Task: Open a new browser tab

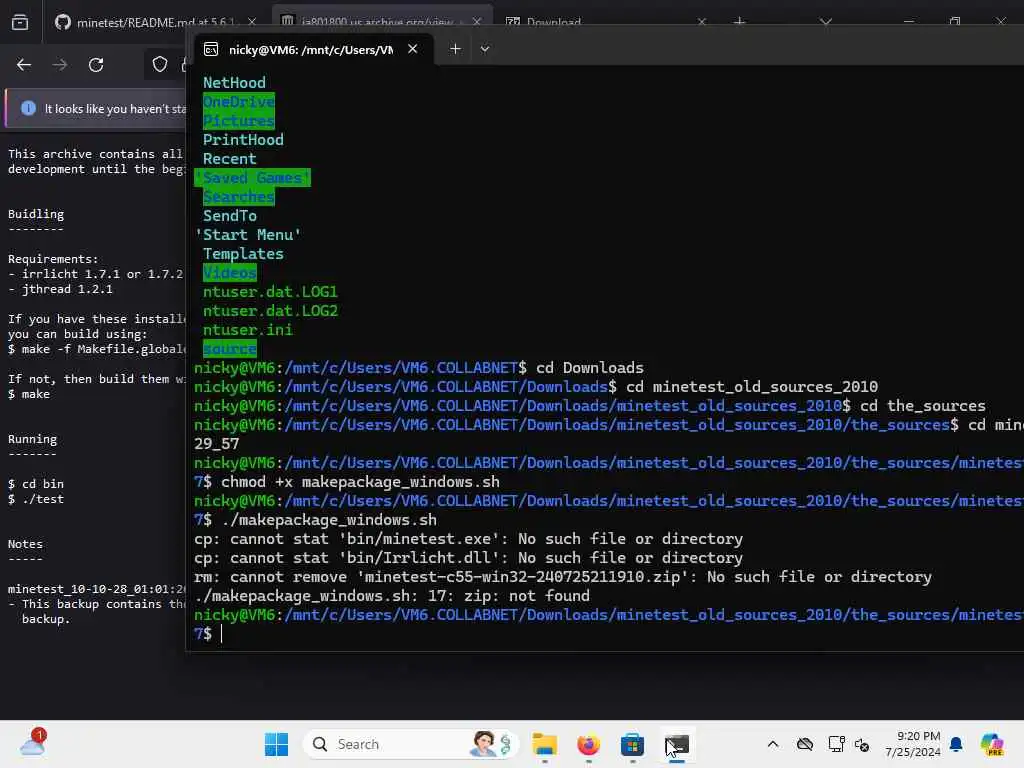Action: click(739, 22)
